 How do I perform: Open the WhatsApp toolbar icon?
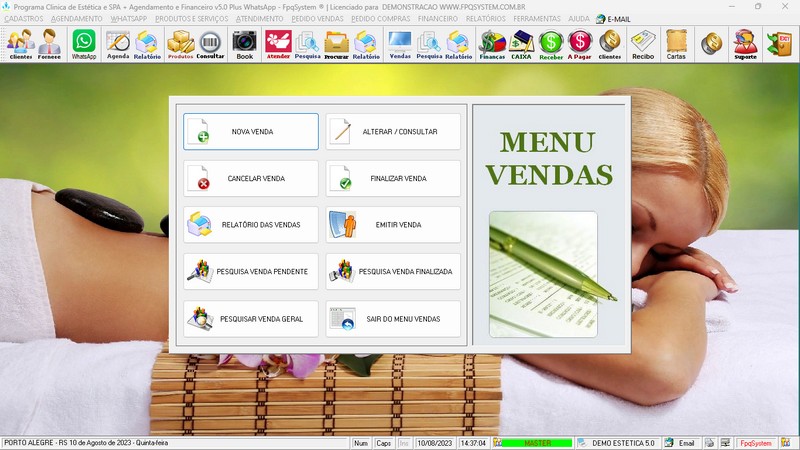84,44
